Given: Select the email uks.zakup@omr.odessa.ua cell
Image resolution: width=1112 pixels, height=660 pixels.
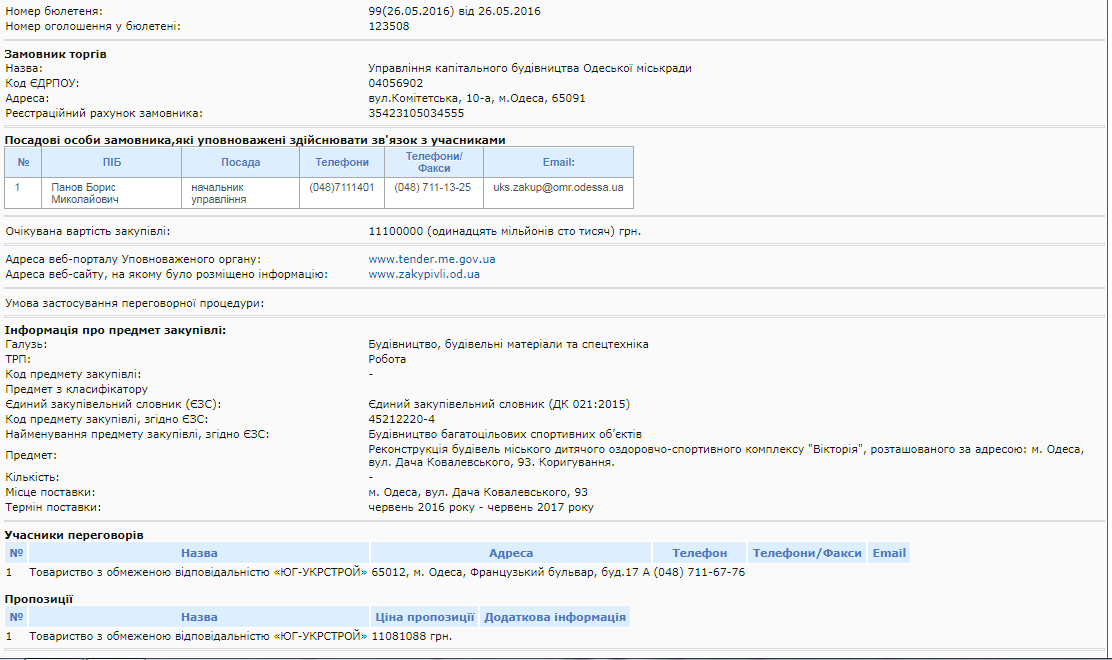Looking at the screenshot, I should point(558,187).
